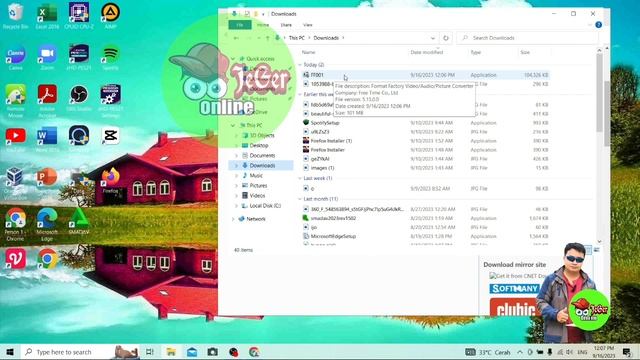The width and height of the screenshot is (640, 360).
Task: Click the Properties quick access toolbar icon
Action: (x=247, y=14)
